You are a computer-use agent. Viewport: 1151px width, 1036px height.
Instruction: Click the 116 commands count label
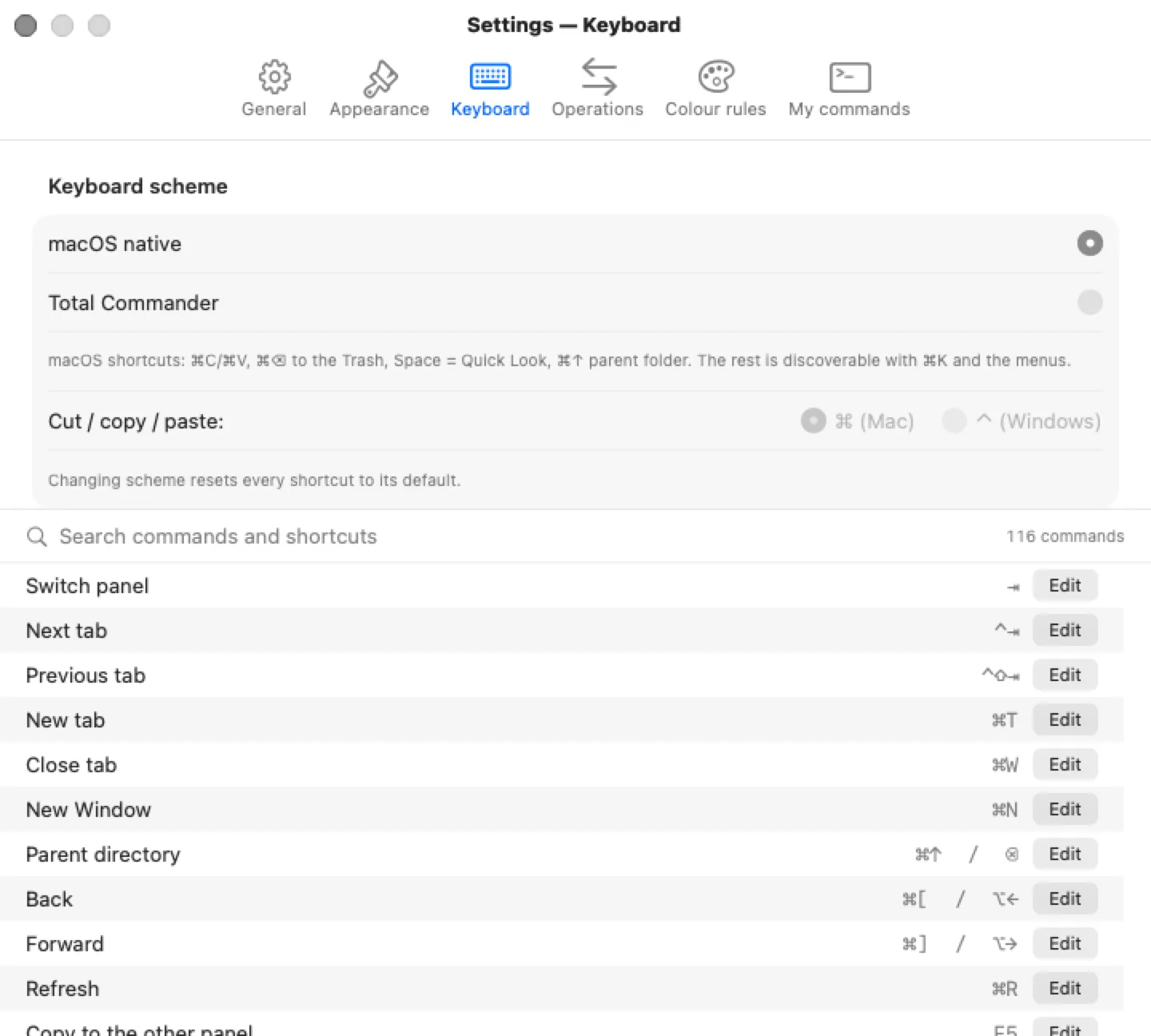1065,536
